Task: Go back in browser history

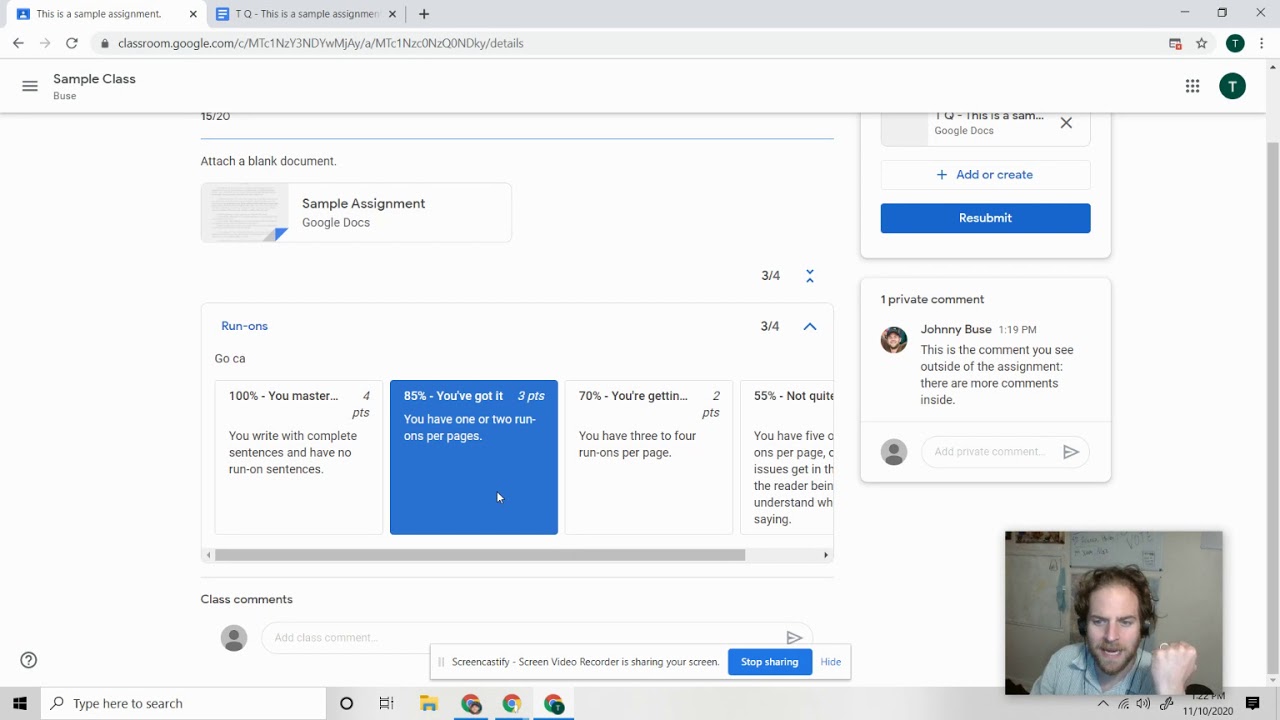Action: 18,43
